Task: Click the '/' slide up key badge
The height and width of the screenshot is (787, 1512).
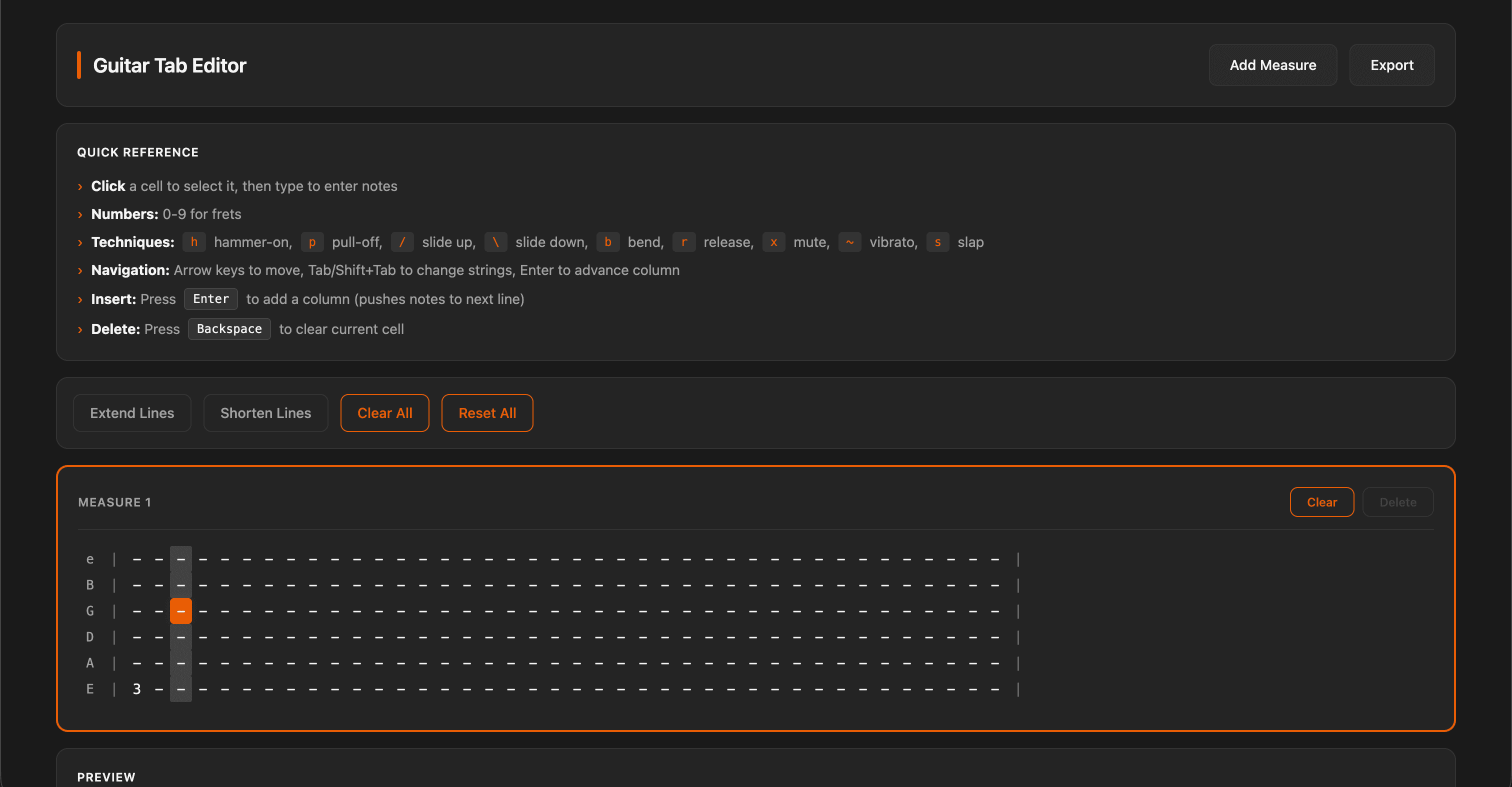Action: tap(402, 242)
